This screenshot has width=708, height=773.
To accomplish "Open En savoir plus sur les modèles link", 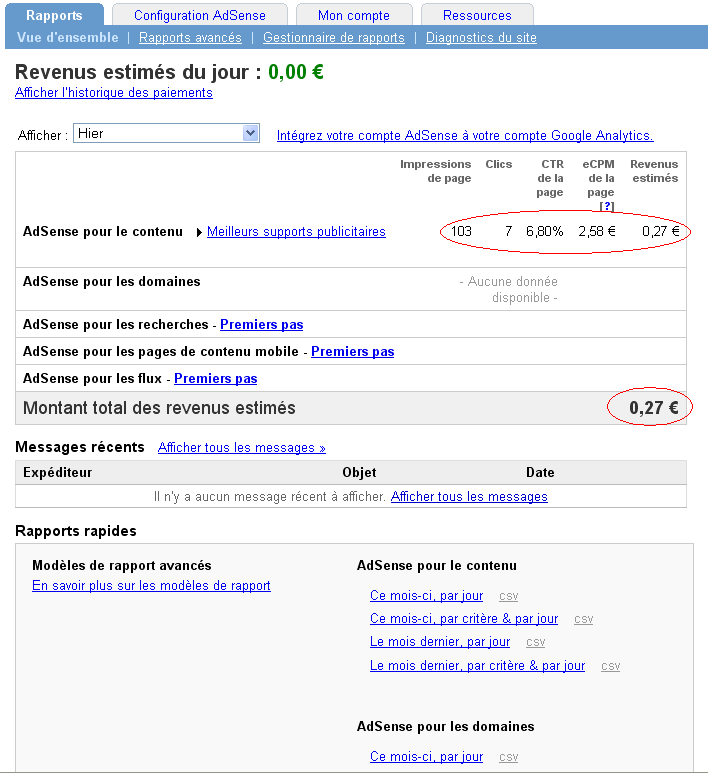I will point(151,586).
